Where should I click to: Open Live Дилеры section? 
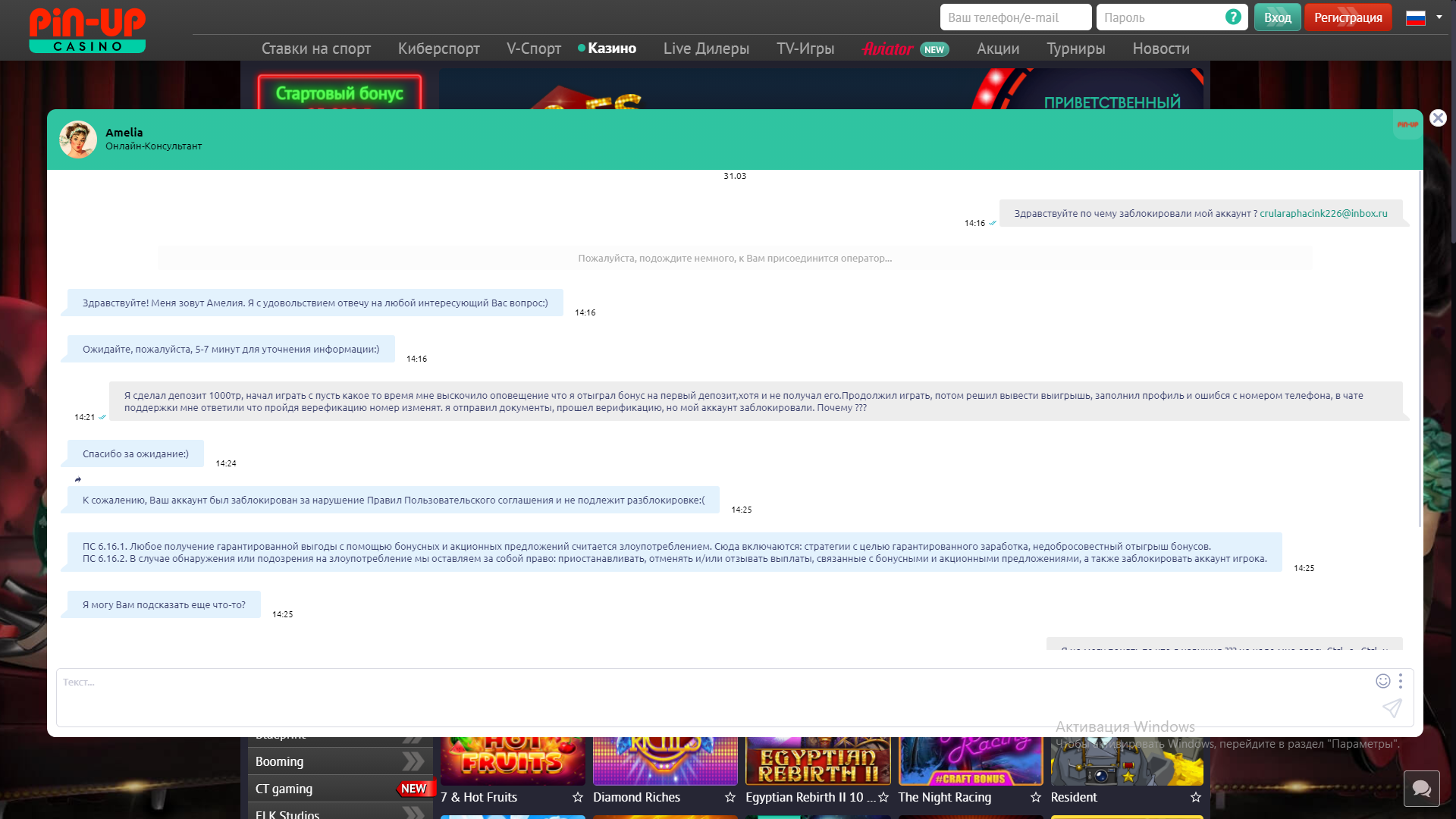click(706, 49)
